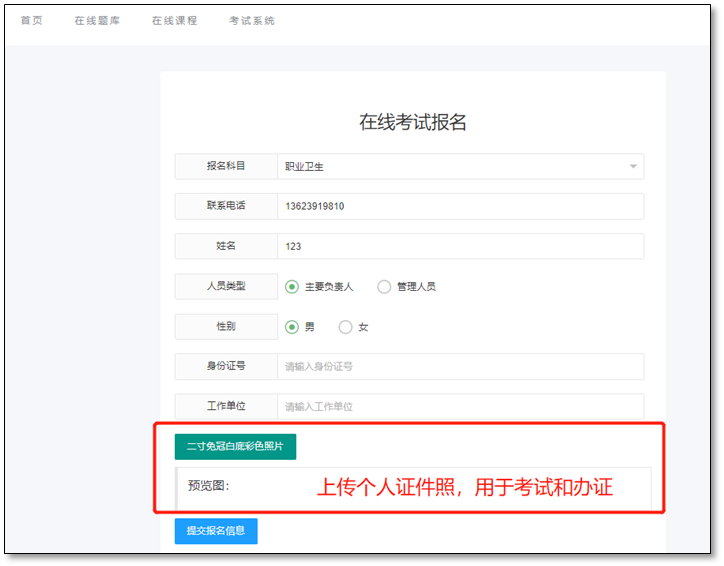Focus the 工作单位 input field
This screenshot has width=724, height=566.
460,407
